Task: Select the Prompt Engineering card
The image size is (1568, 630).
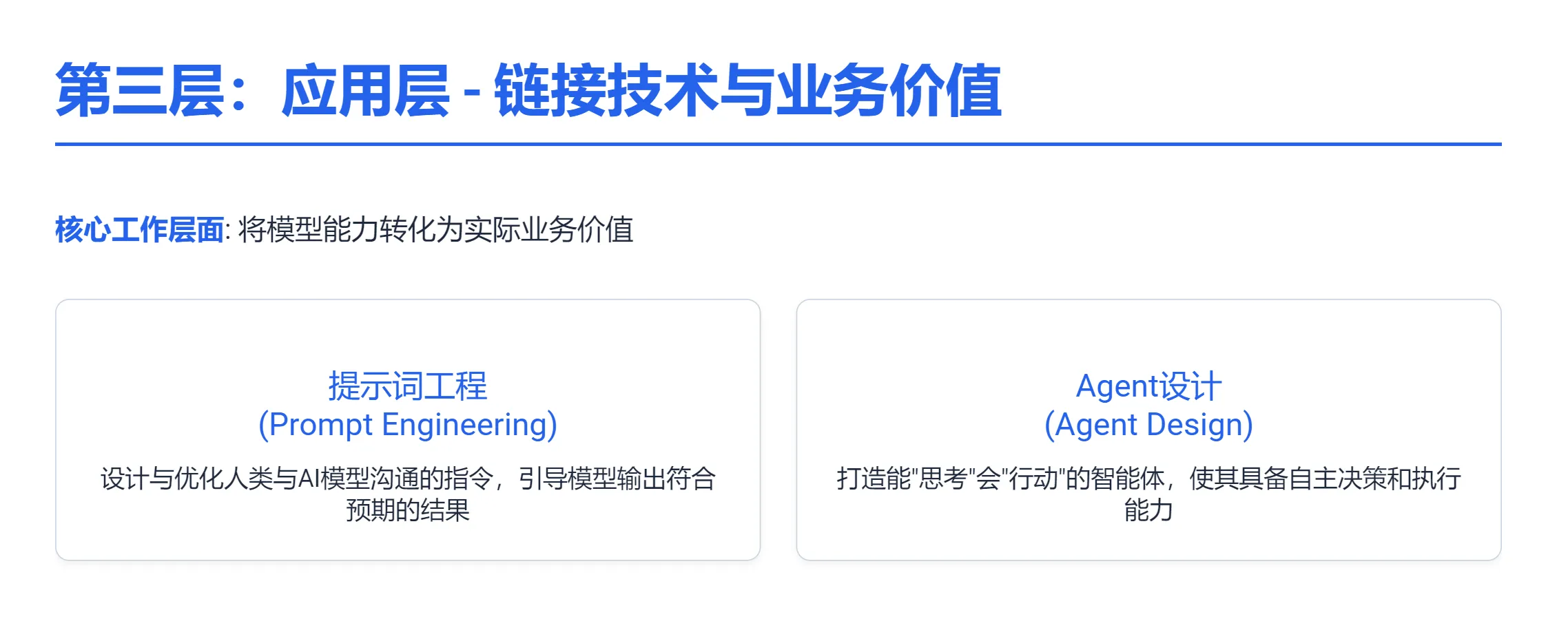Action: pos(408,430)
